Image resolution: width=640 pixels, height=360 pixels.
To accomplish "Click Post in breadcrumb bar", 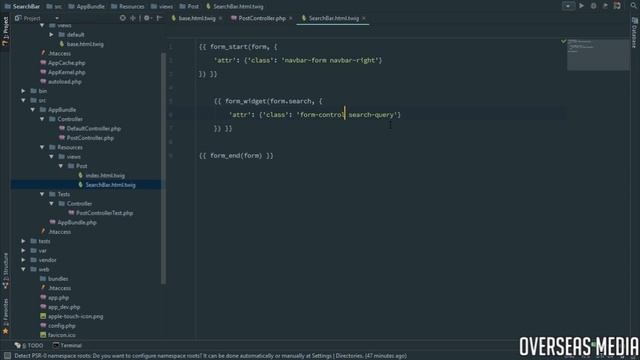I will tap(189, 7).
